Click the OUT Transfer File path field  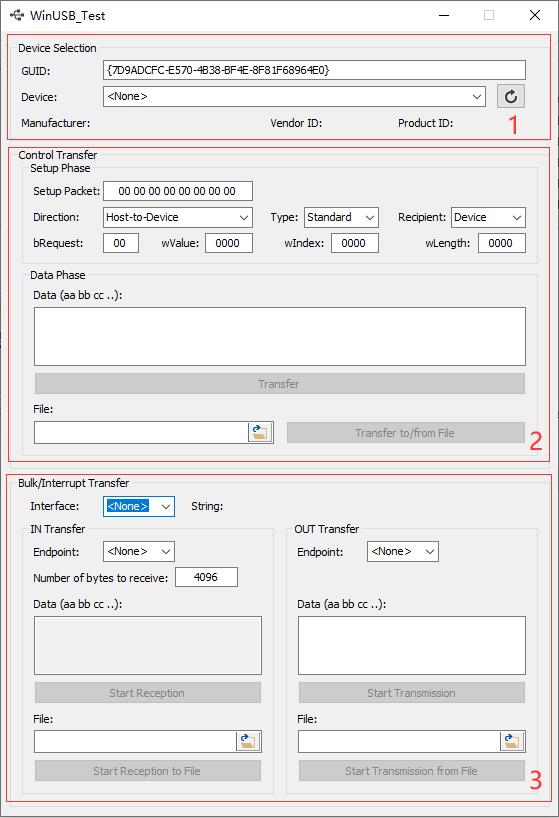[x=399, y=741]
